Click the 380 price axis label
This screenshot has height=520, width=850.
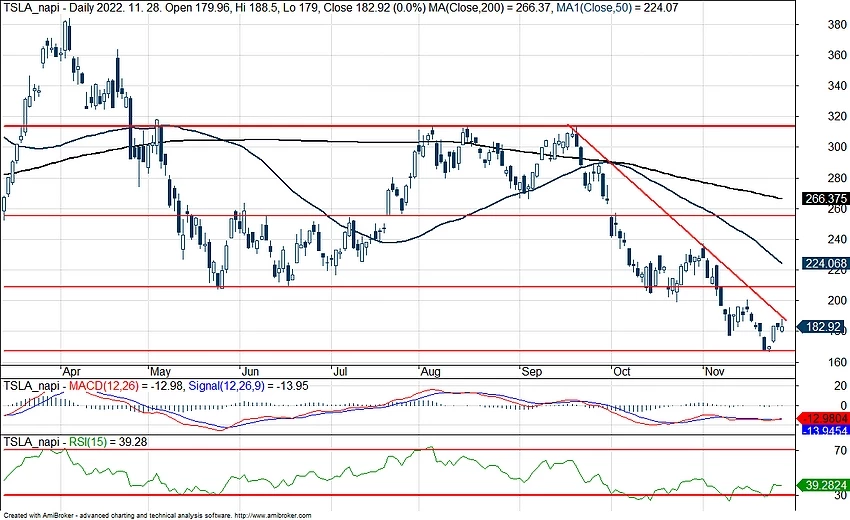point(837,25)
